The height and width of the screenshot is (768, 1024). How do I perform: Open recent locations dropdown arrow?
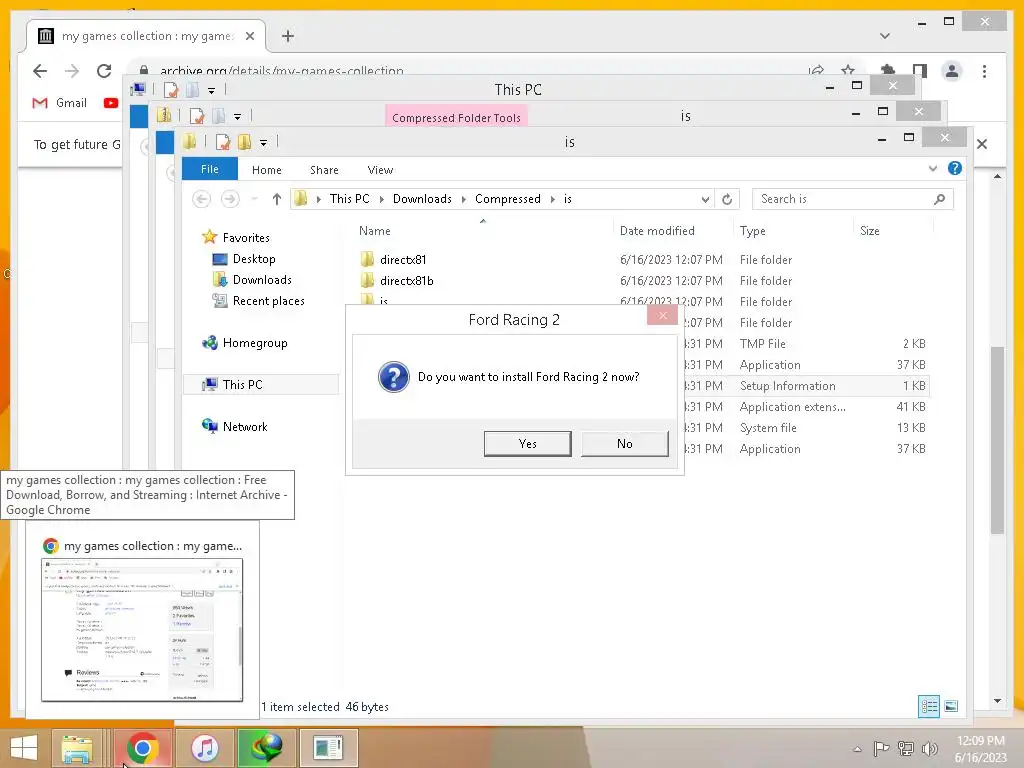pos(255,199)
